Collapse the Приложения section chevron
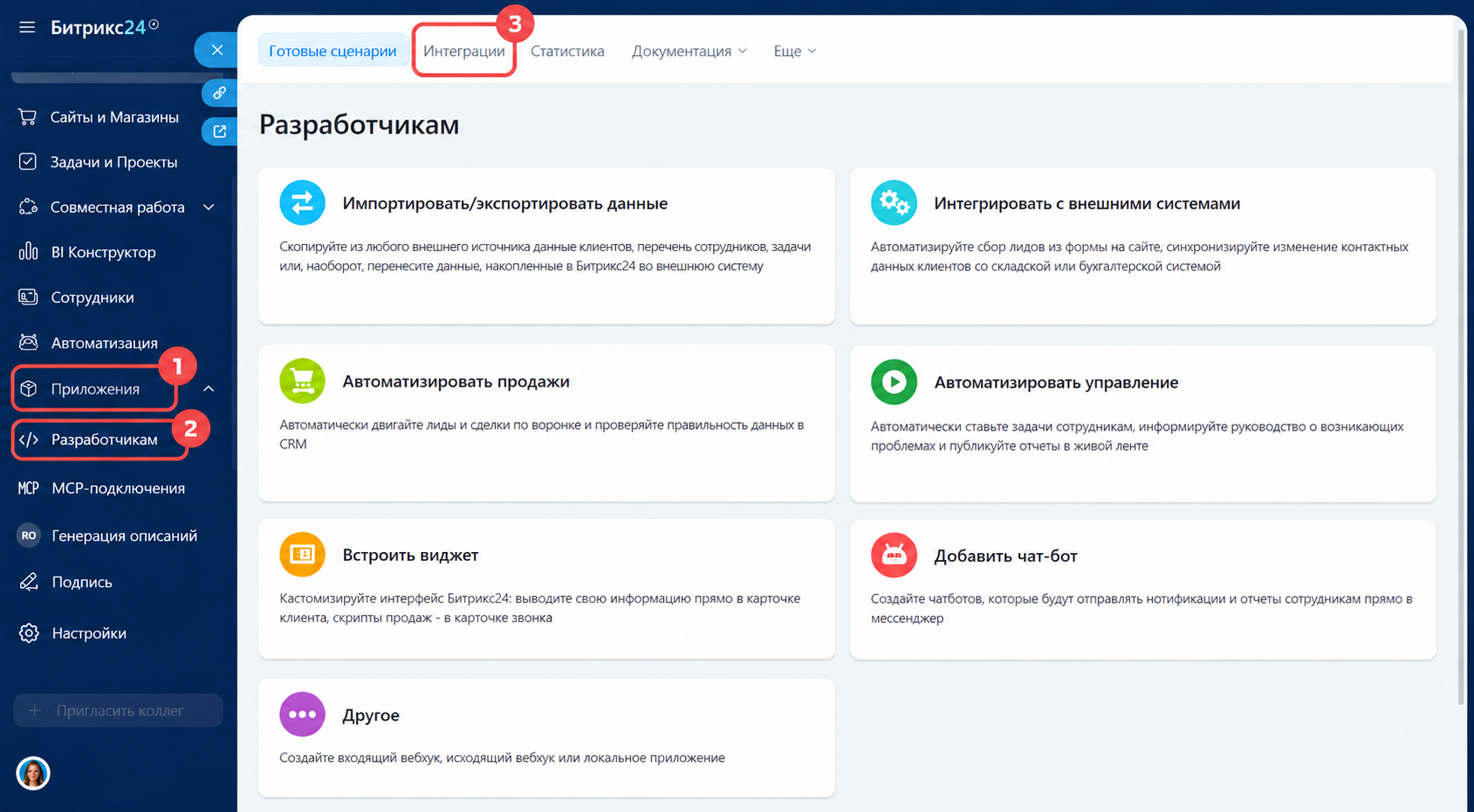Image resolution: width=1474 pixels, height=812 pixels. click(x=209, y=389)
